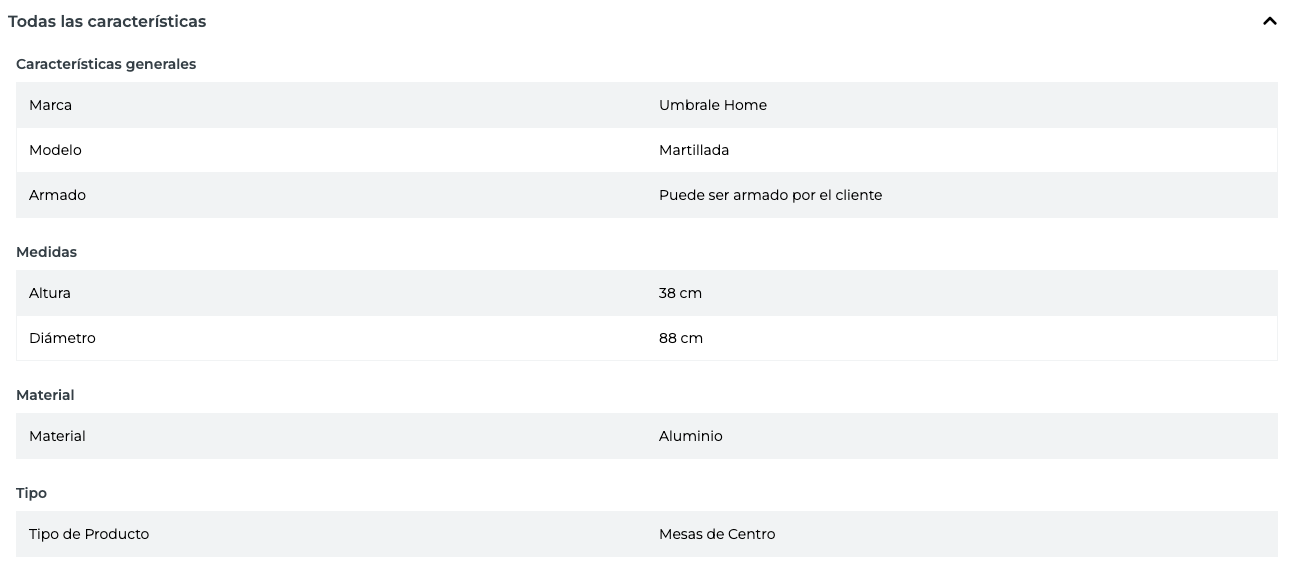1294x568 pixels.
Task: Select the "Umbrale Home" brand value
Action: pos(712,105)
